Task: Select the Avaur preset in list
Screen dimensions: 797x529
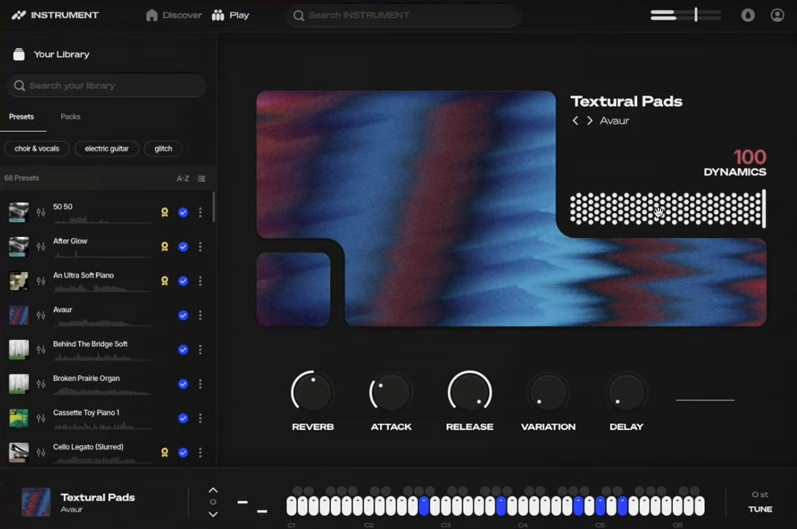Action: click(107, 316)
